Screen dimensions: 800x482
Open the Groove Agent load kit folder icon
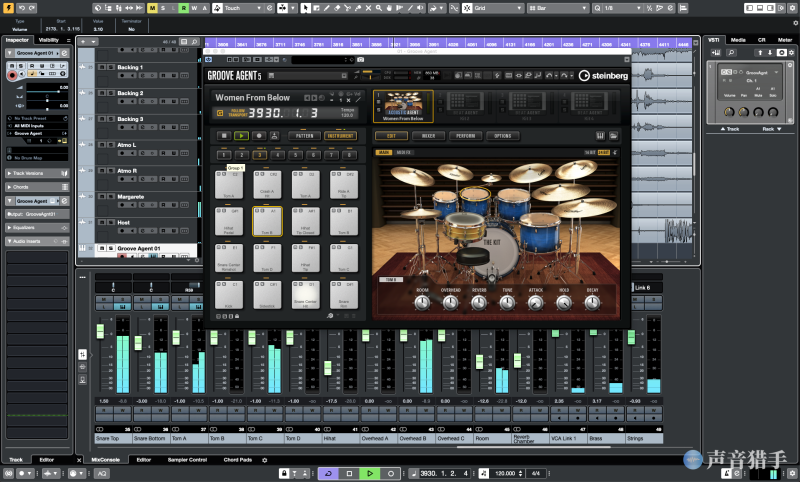click(614, 136)
